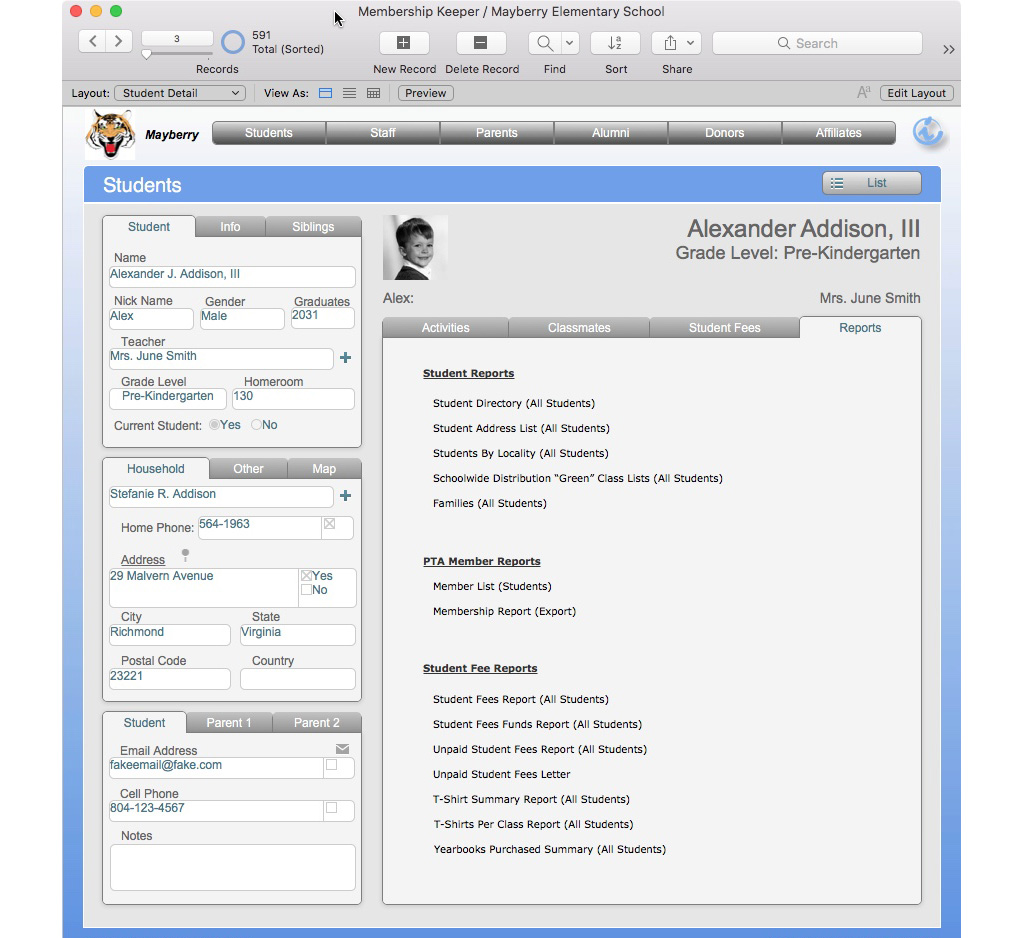The image size is (1023, 938).
Task: Click the Mayberry tiger logo
Action: click(x=110, y=134)
